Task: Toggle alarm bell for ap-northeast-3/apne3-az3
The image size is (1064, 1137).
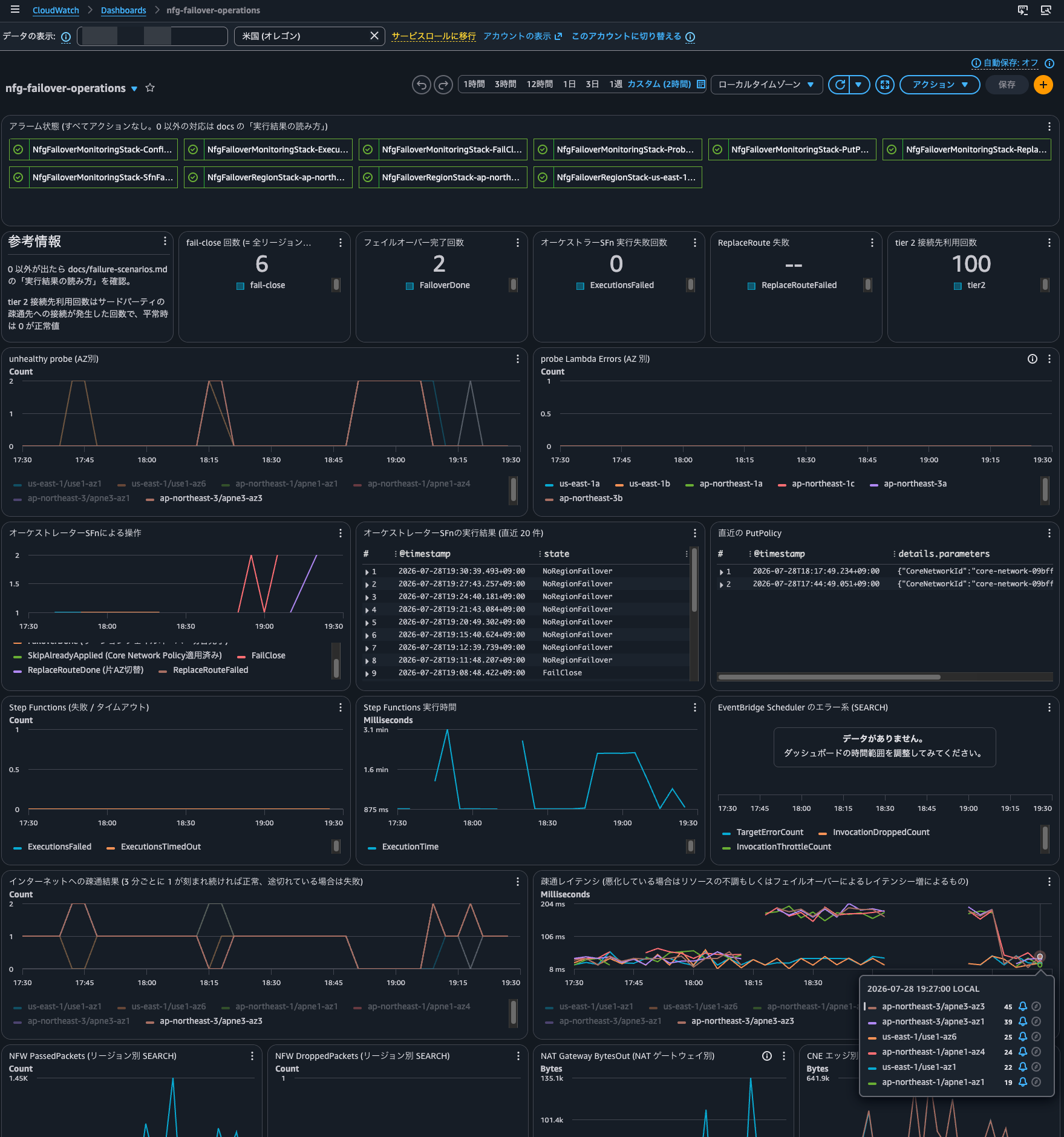Action: (x=1023, y=1006)
